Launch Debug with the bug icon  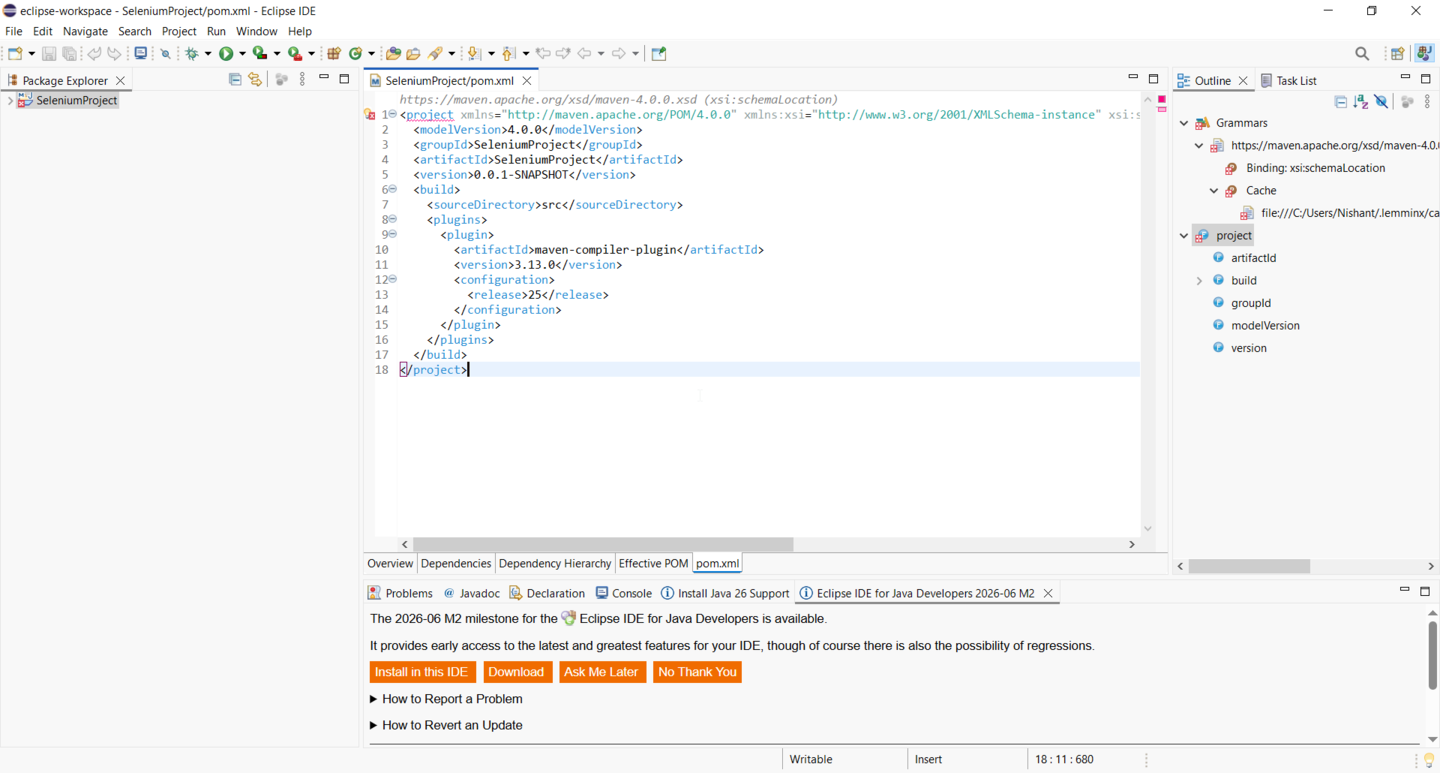192,54
